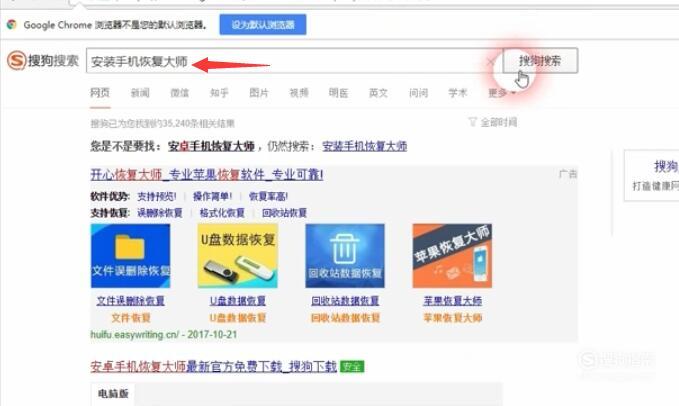Click the 广告 ad label
This screenshot has height=406, width=679.
coord(568,174)
